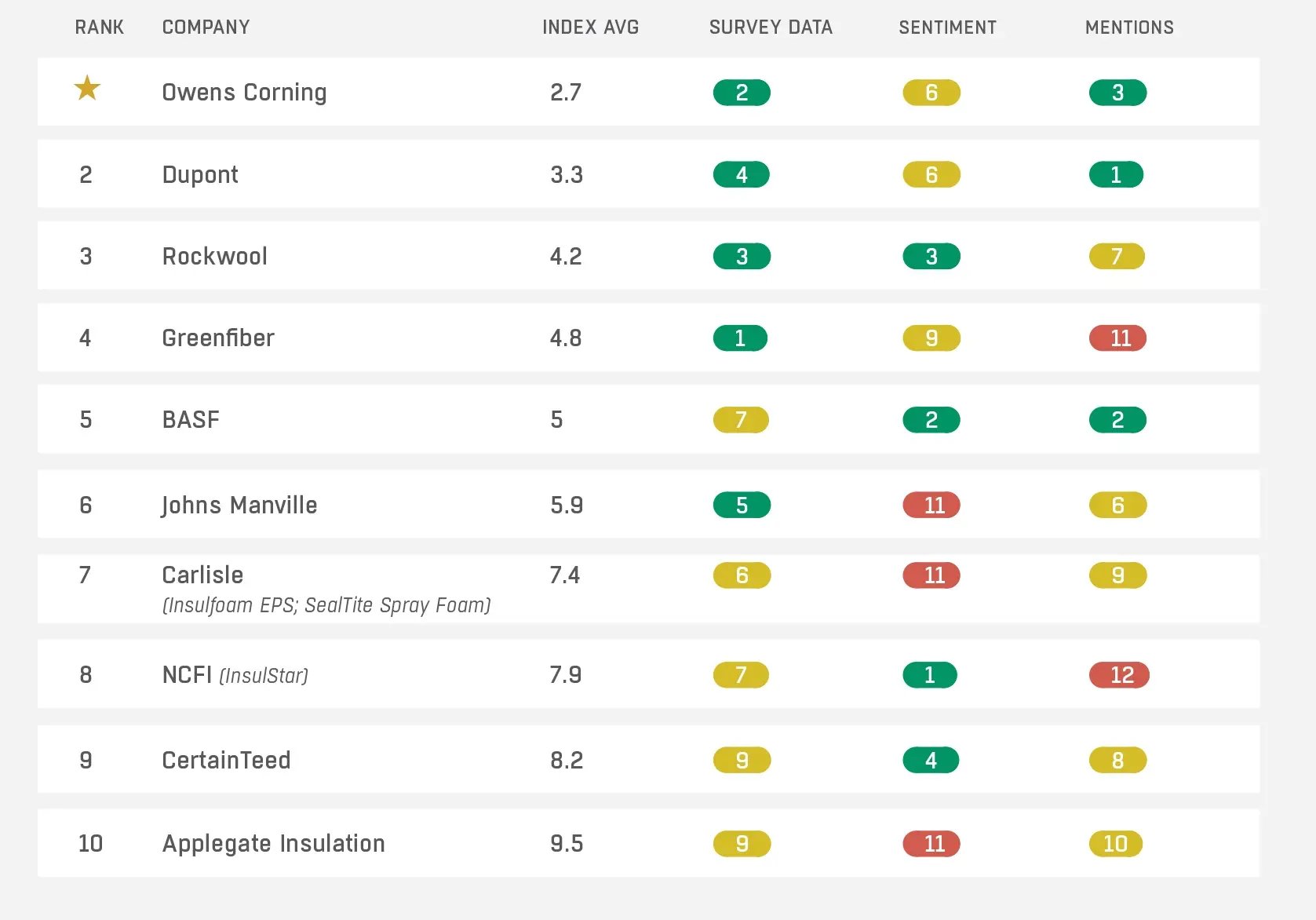Click Dupont's green mentions badge 1

pos(1116,174)
